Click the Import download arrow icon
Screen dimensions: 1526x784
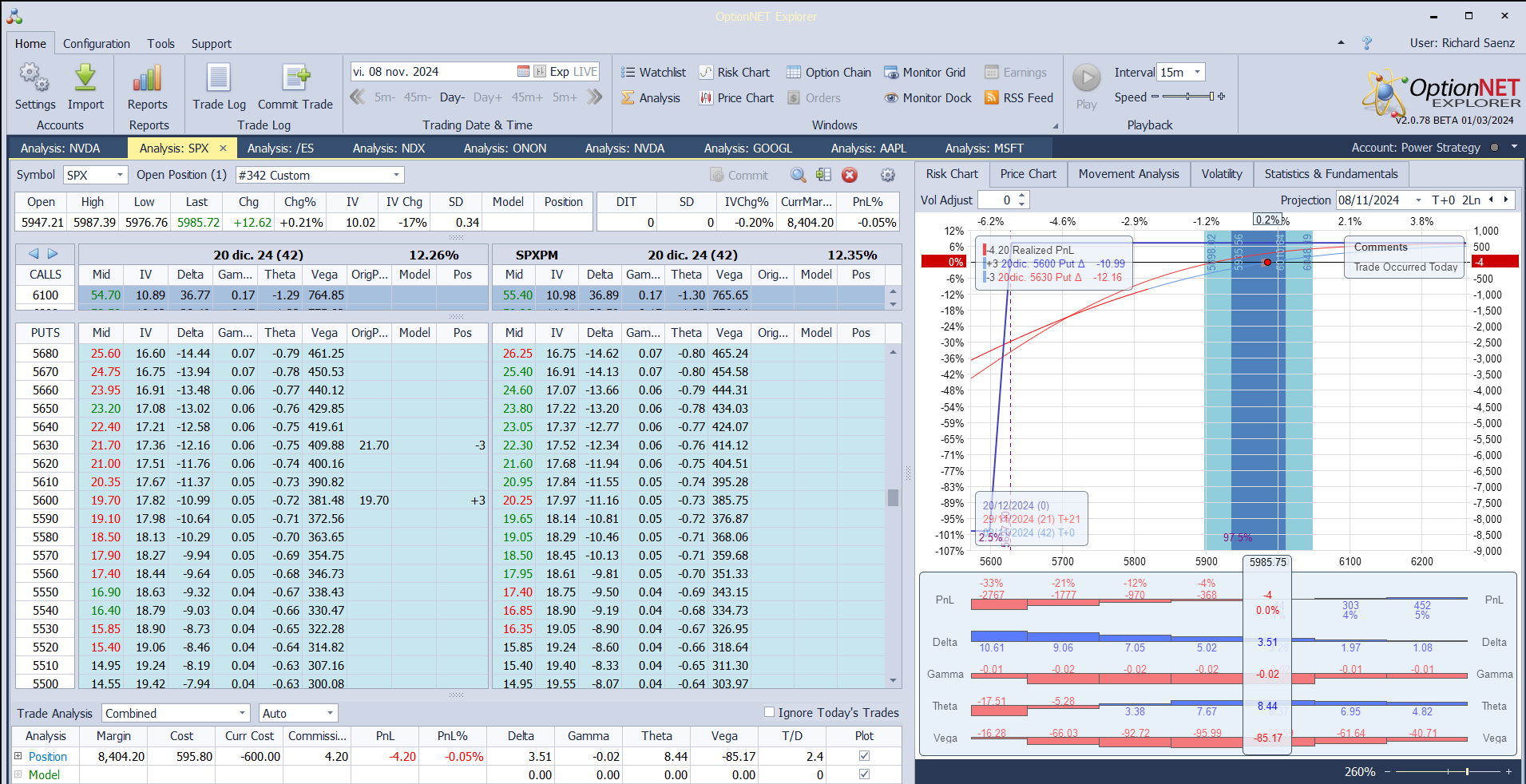click(x=85, y=77)
